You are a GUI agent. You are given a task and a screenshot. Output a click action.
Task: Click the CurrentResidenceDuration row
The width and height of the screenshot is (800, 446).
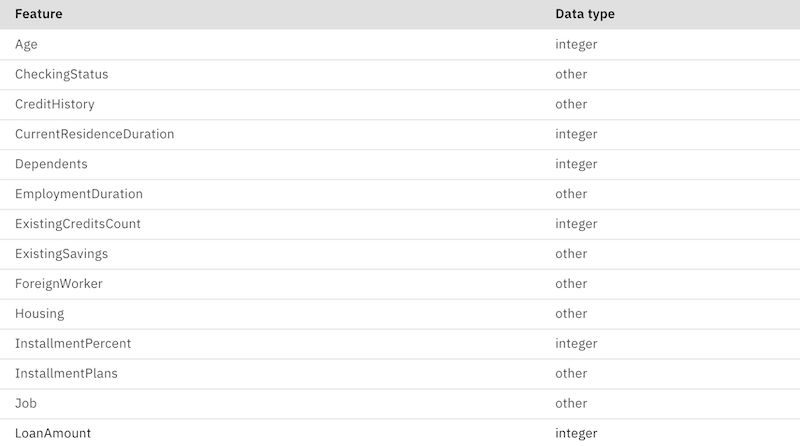point(400,134)
